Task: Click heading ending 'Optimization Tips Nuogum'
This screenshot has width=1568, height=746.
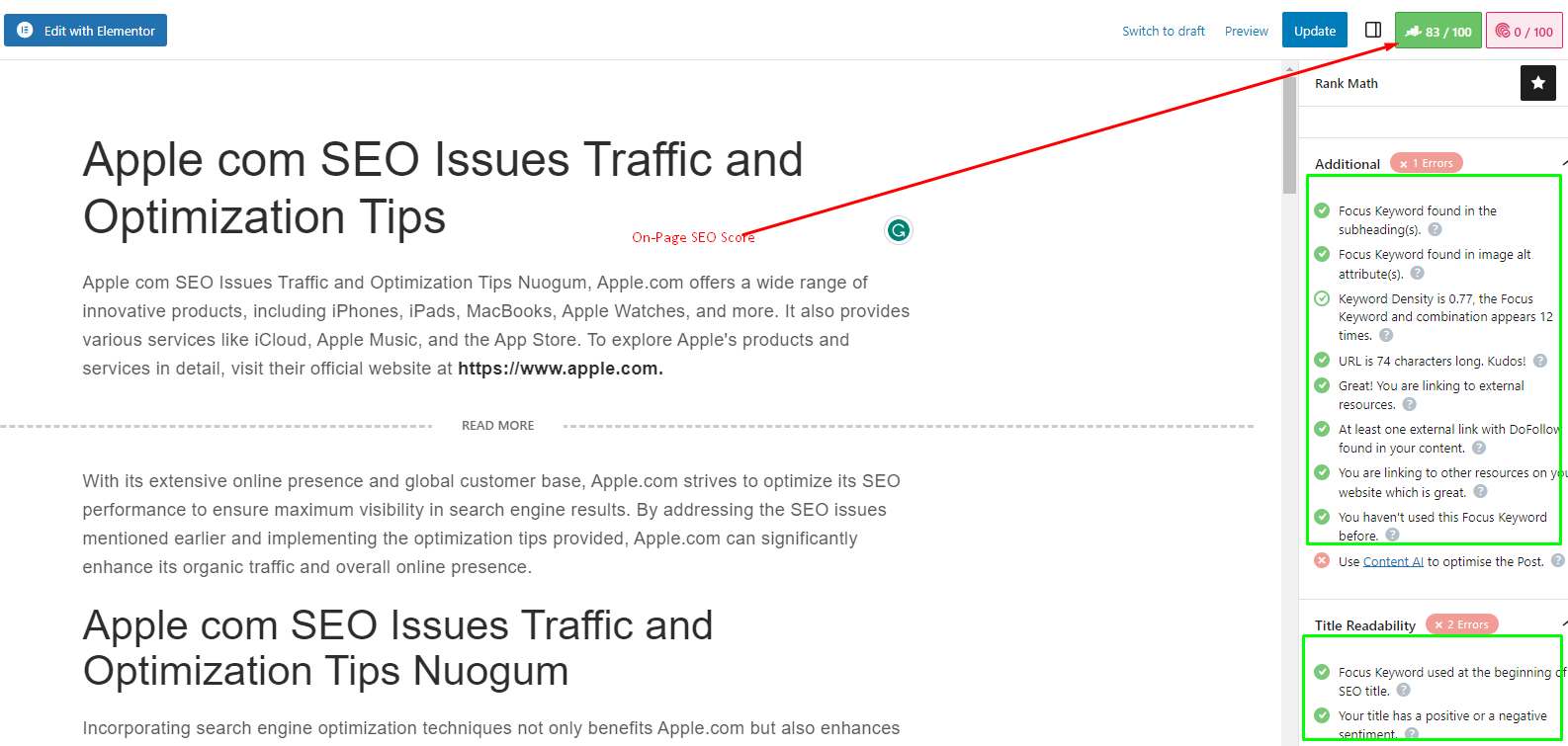Action: click(x=397, y=648)
